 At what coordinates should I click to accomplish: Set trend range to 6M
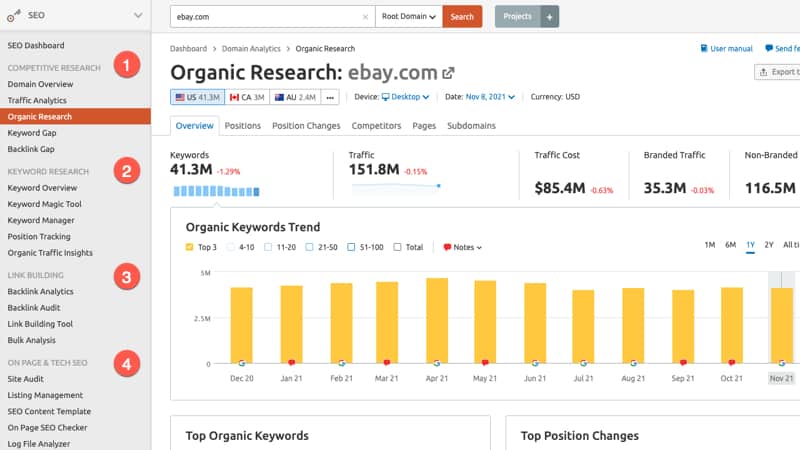730,245
